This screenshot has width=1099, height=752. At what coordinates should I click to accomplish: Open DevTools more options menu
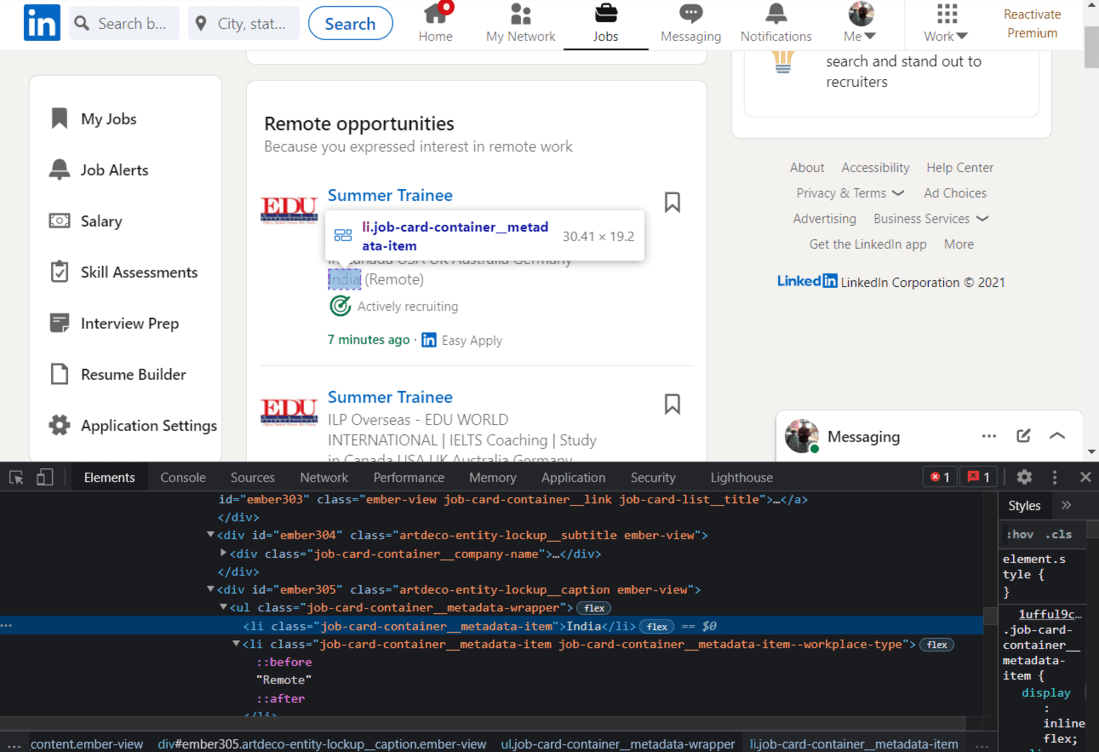point(1054,477)
